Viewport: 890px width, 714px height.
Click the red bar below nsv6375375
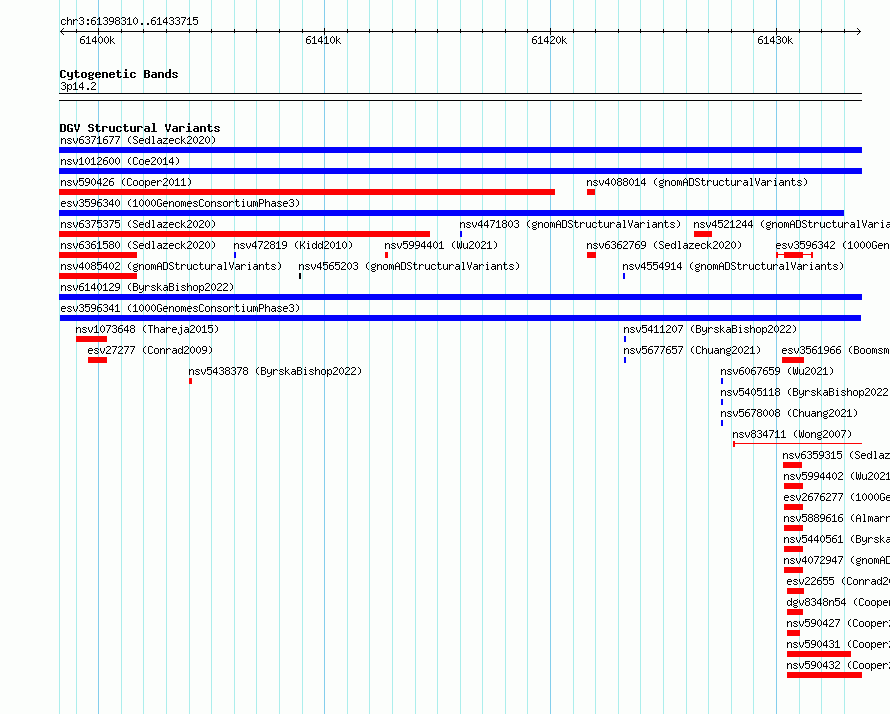coord(245,234)
